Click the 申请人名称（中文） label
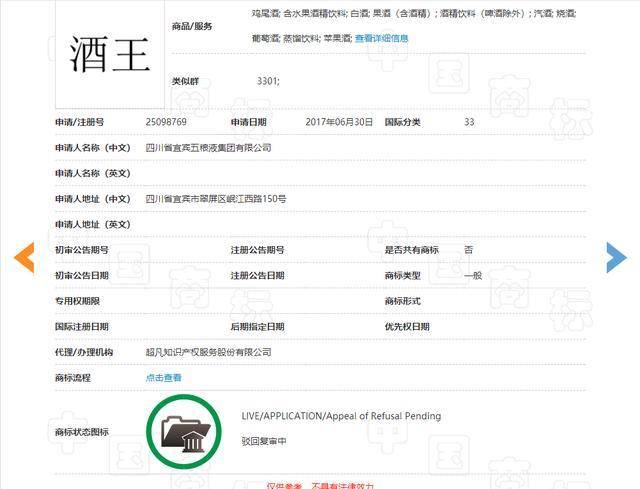 (93, 148)
